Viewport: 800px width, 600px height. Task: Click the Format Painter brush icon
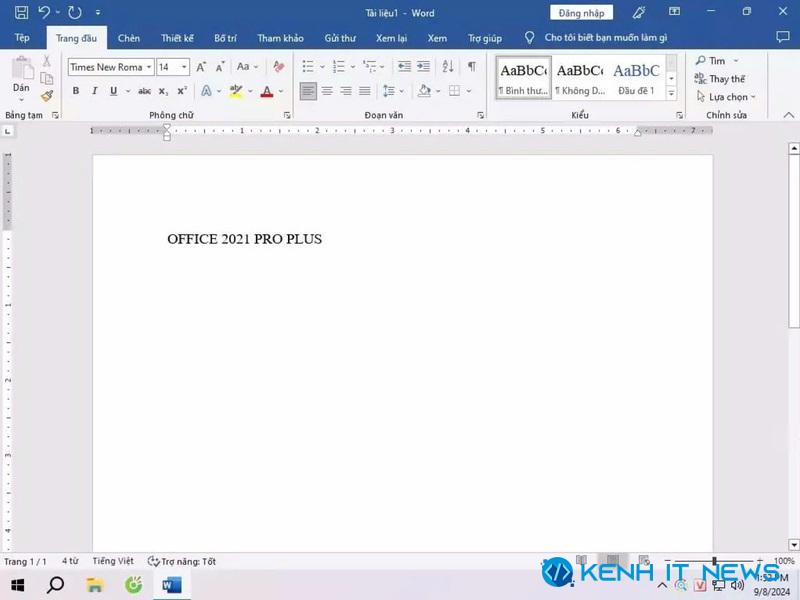pos(47,96)
